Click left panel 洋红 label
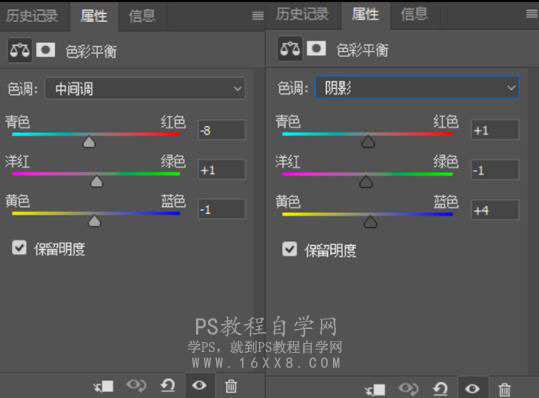The height and width of the screenshot is (398, 539). click(17, 162)
